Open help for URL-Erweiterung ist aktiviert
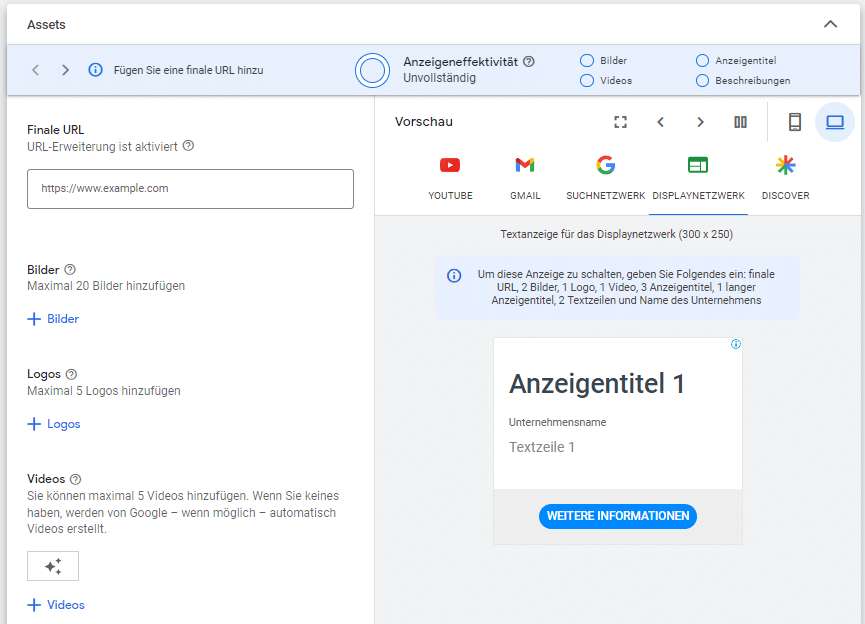The width and height of the screenshot is (865, 624). pyautogui.click(x=188, y=146)
